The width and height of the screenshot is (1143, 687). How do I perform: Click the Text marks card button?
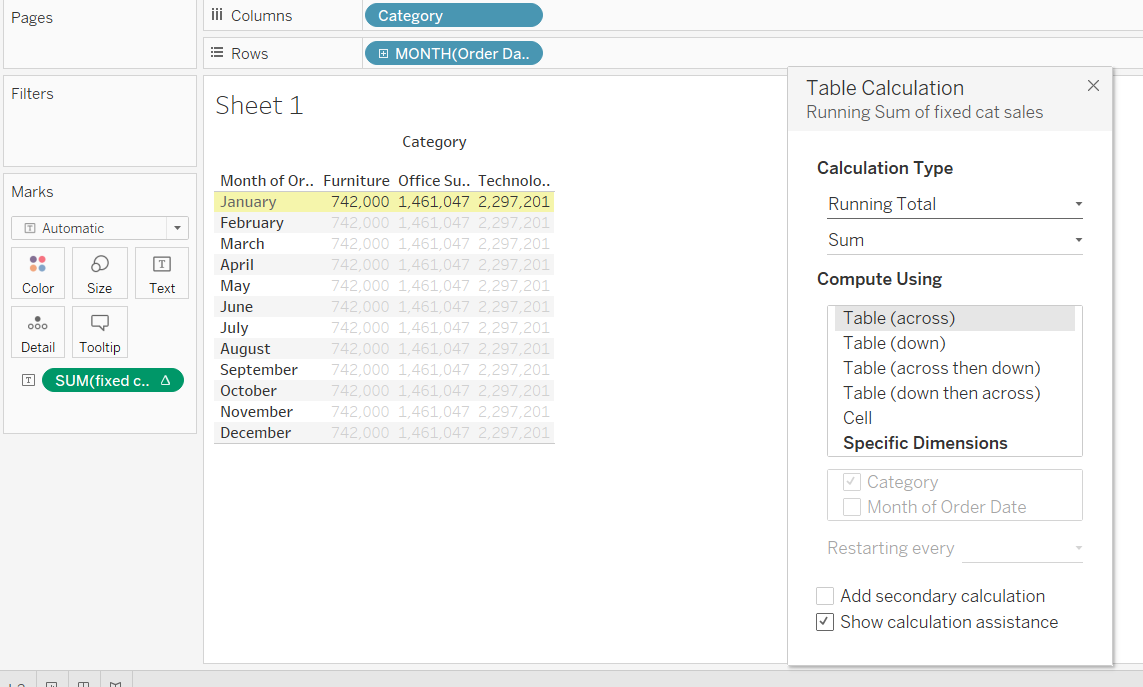coord(162,273)
